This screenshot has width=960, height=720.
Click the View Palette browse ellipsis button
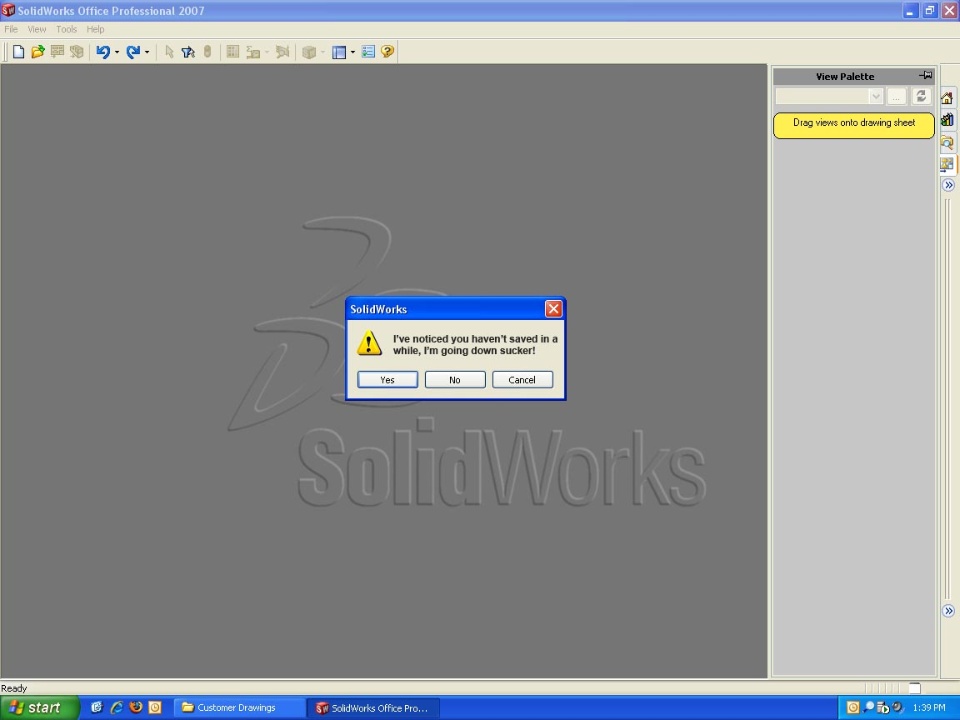pos(896,97)
